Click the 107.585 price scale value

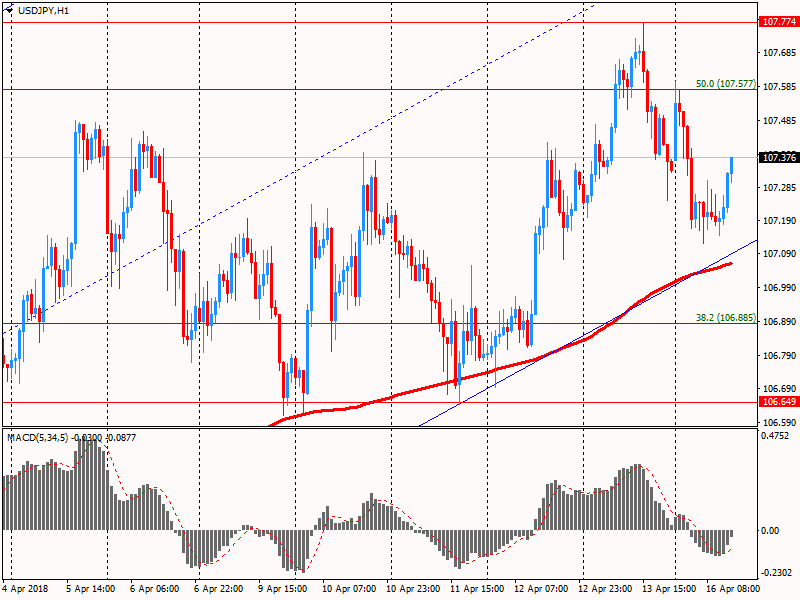click(779, 87)
